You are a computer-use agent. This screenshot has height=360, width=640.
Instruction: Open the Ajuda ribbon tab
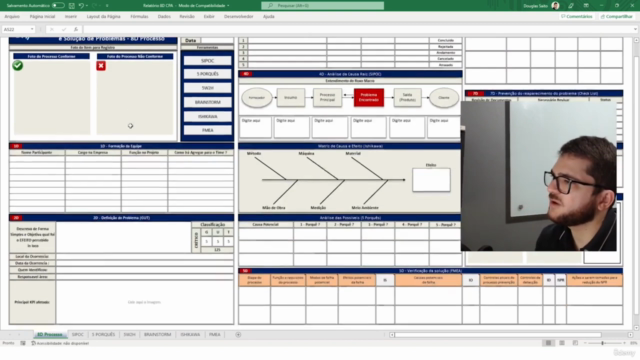[x=269, y=17]
